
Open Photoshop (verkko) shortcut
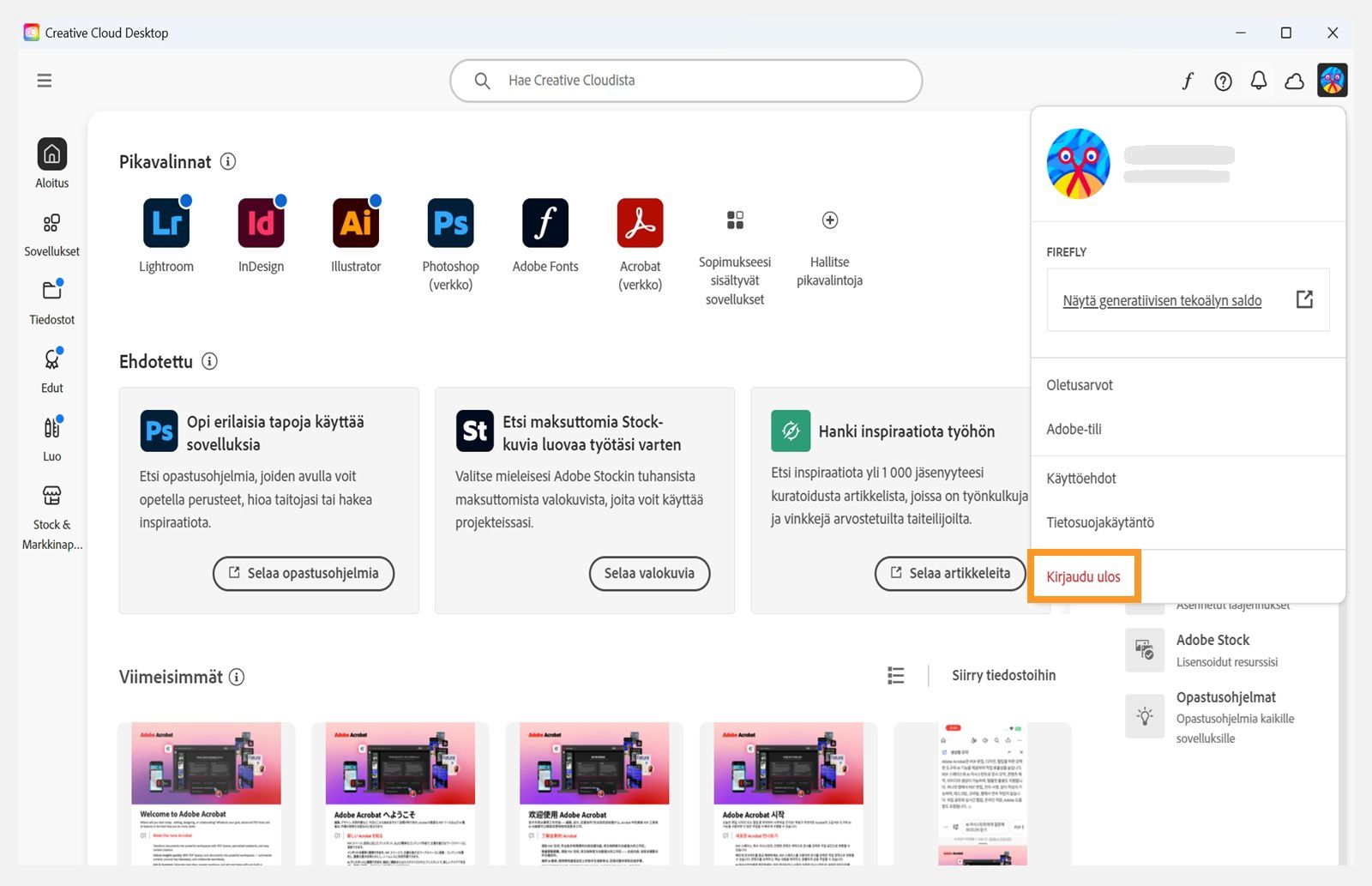pyautogui.click(x=450, y=223)
